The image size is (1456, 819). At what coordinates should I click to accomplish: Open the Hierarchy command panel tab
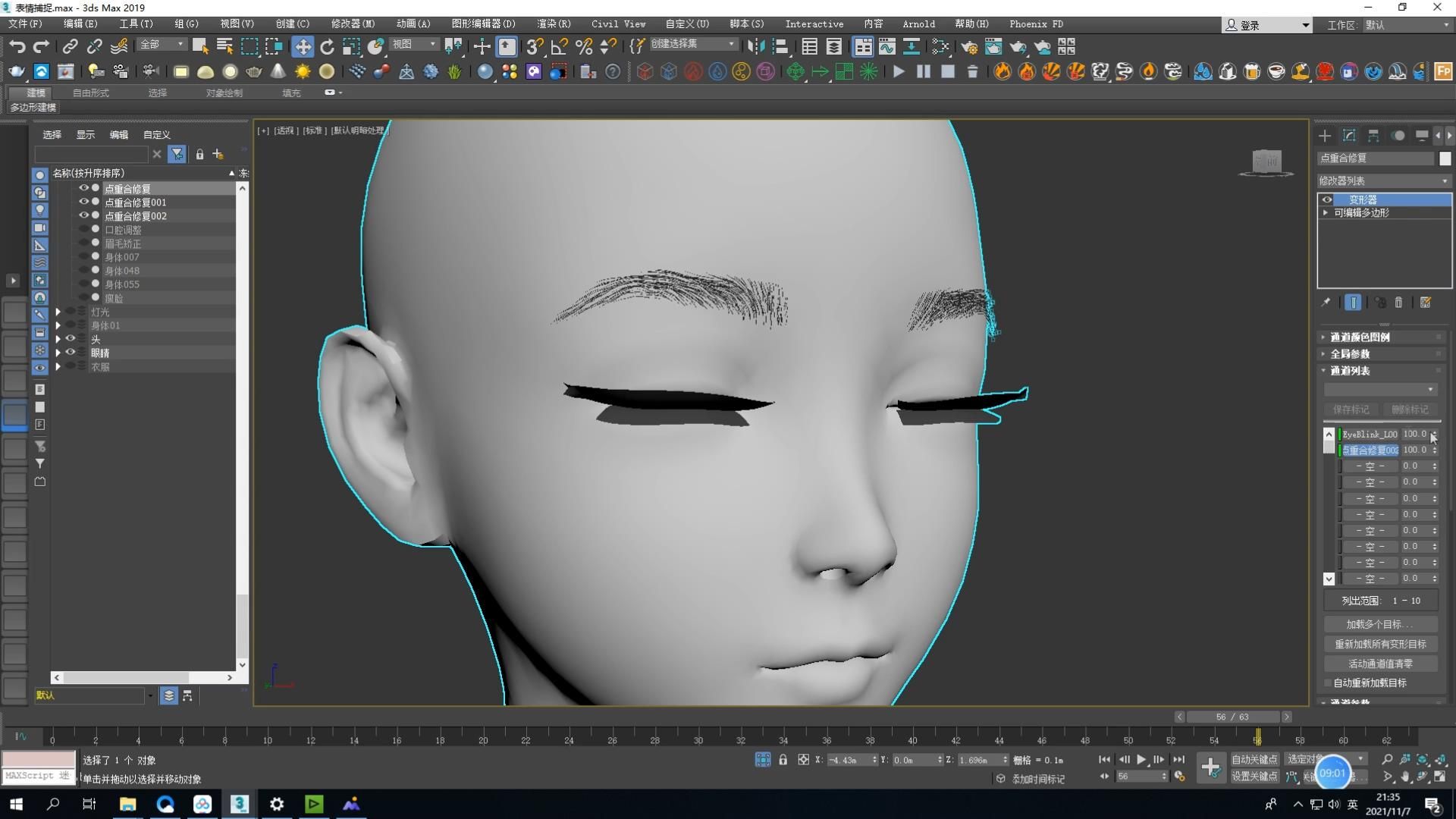tap(1373, 136)
